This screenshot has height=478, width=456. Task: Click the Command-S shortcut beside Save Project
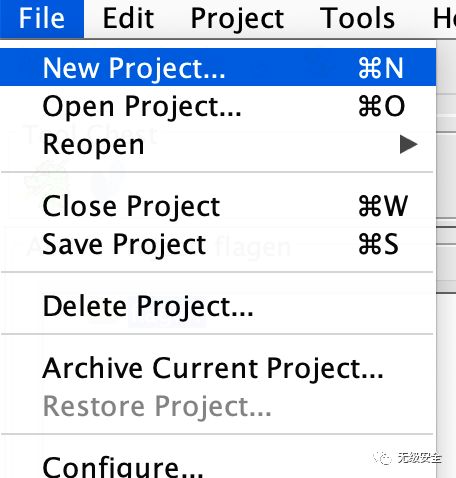point(378,244)
